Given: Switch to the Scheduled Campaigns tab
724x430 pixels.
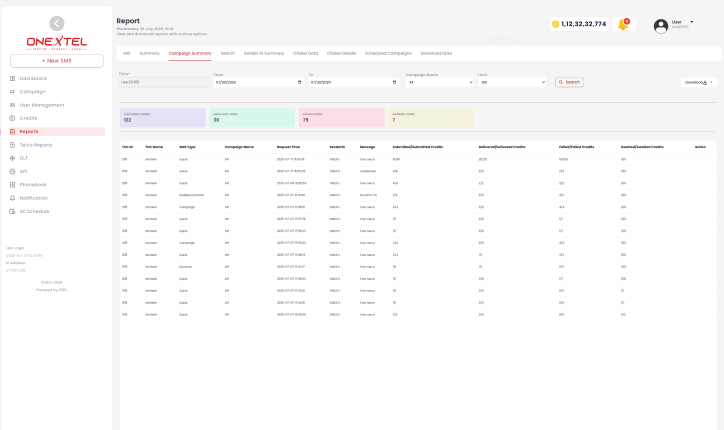Looking at the screenshot, I should tap(388, 52).
